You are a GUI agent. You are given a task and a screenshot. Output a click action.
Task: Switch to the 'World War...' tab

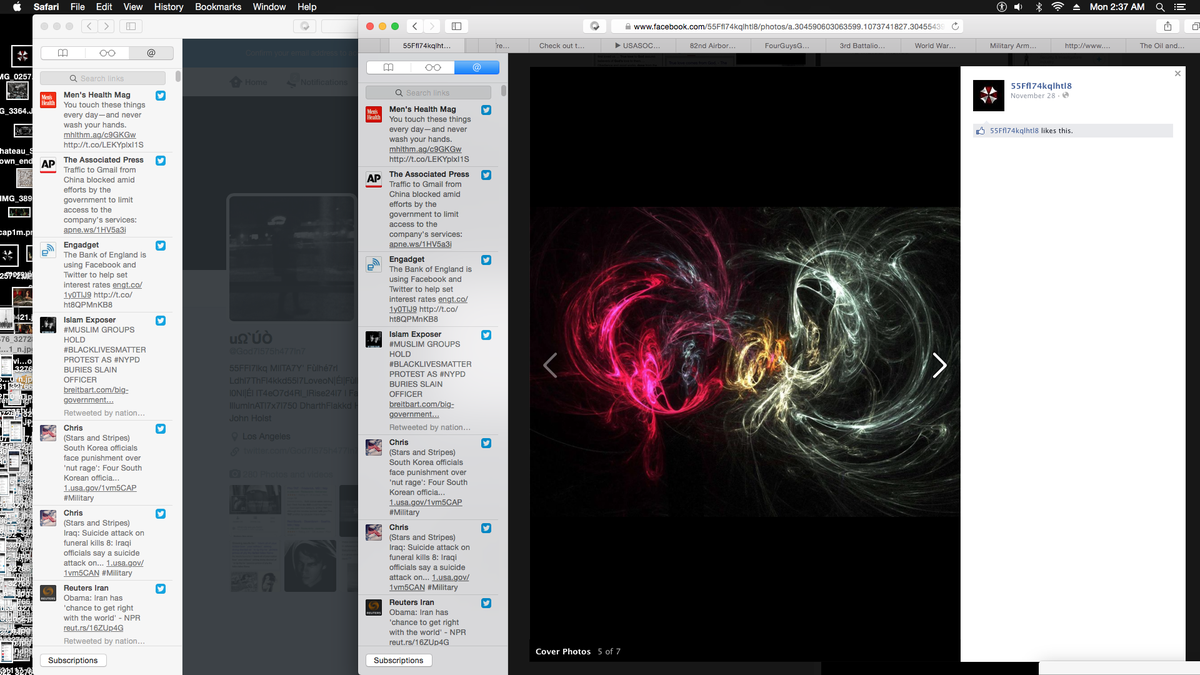[x=935, y=46]
